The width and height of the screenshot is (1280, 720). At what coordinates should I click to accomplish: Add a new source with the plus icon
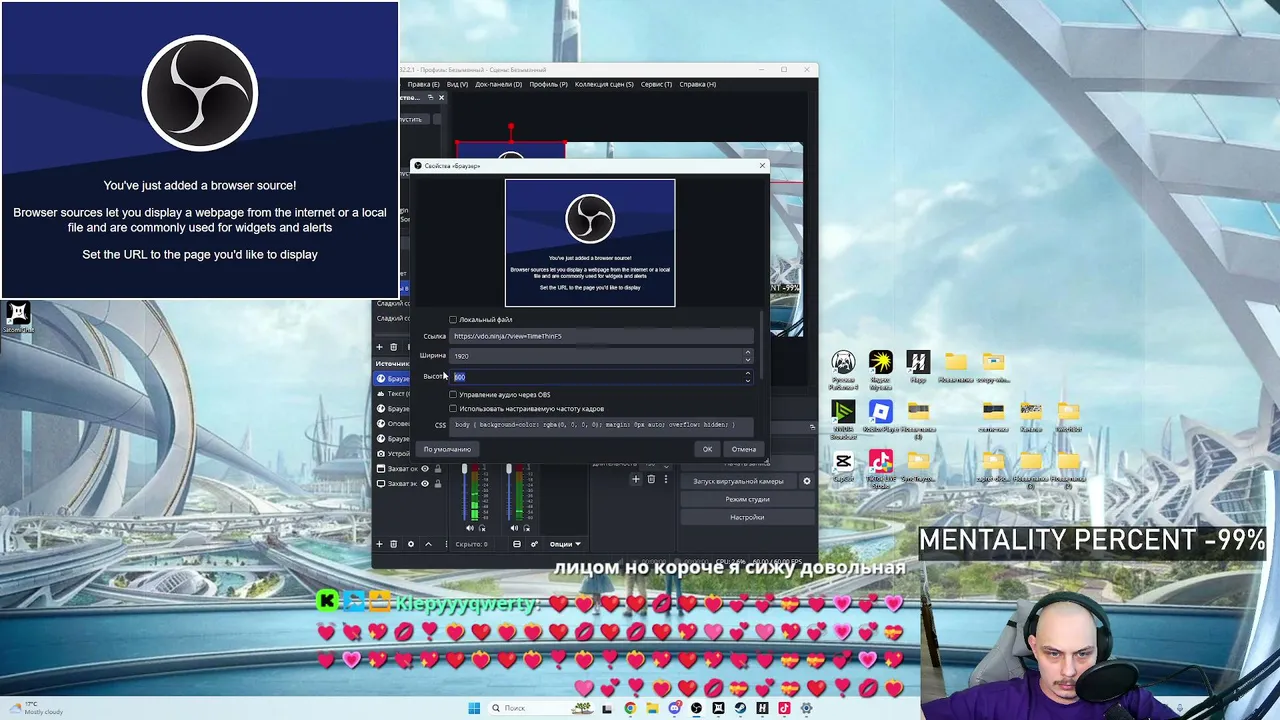[x=379, y=544]
